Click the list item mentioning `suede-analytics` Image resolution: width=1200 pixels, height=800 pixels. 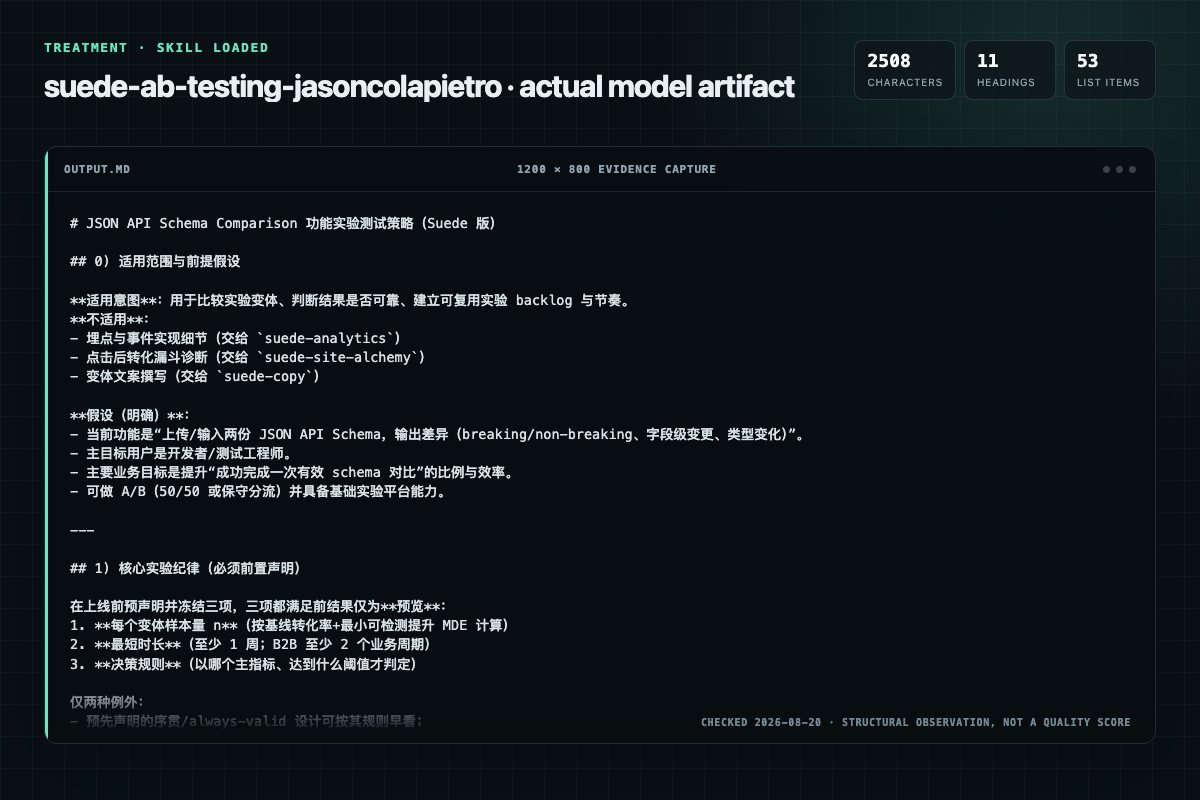[235, 338]
